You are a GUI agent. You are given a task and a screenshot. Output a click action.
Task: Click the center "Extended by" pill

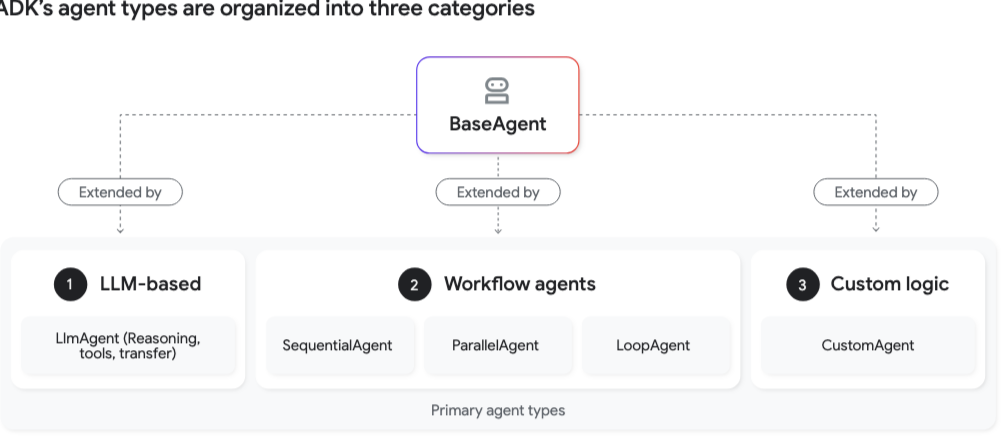[498, 192]
